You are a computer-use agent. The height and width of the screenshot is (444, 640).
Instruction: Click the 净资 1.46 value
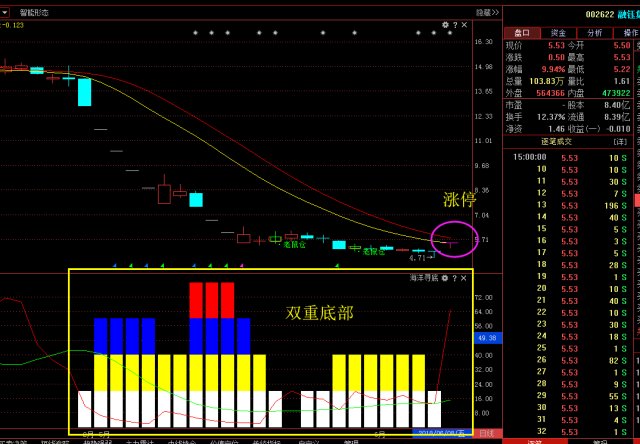click(x=556, y=129)
